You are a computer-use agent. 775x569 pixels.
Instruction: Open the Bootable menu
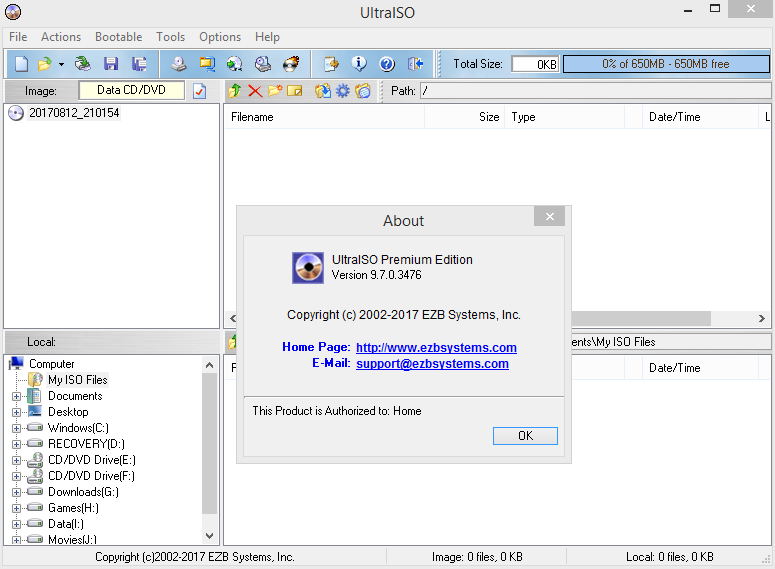point(119,37)
